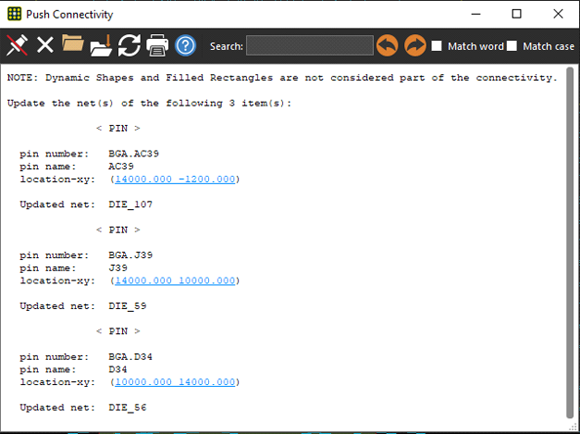The image size is (580, 434).
Task: Open location link 14000.000 10000.000
Action: (175, 280)
